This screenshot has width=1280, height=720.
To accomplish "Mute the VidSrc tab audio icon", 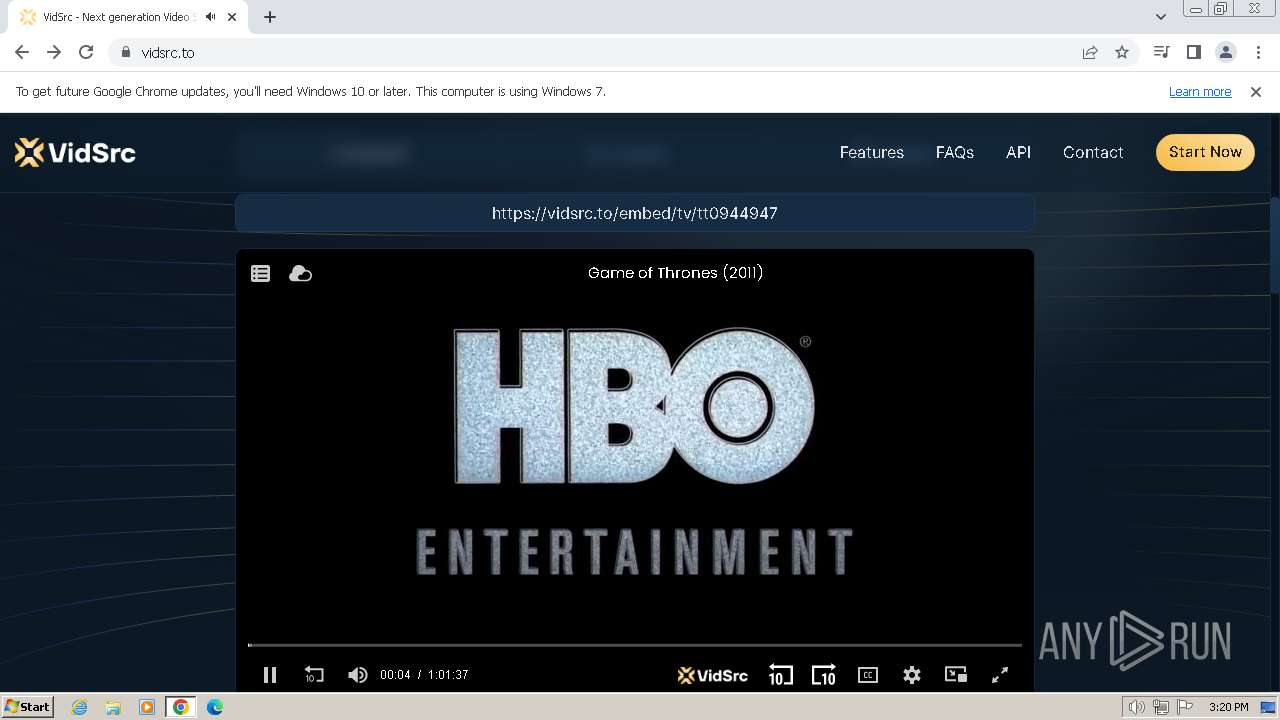I will (210, 17).
